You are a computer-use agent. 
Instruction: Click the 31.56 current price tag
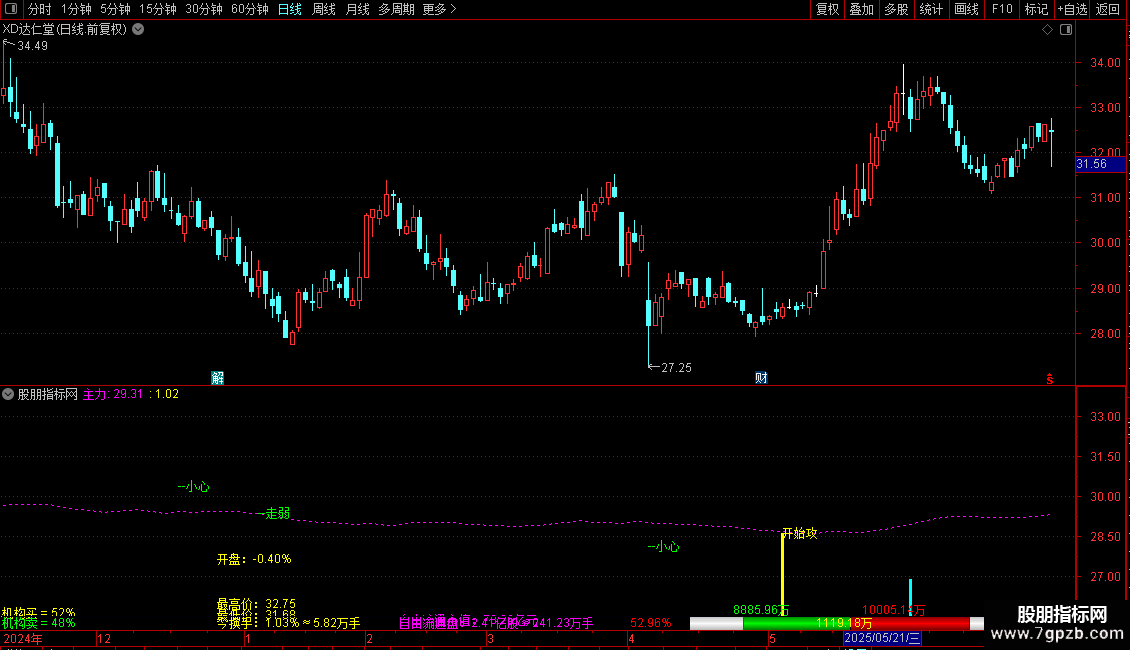pos(1100,164)
